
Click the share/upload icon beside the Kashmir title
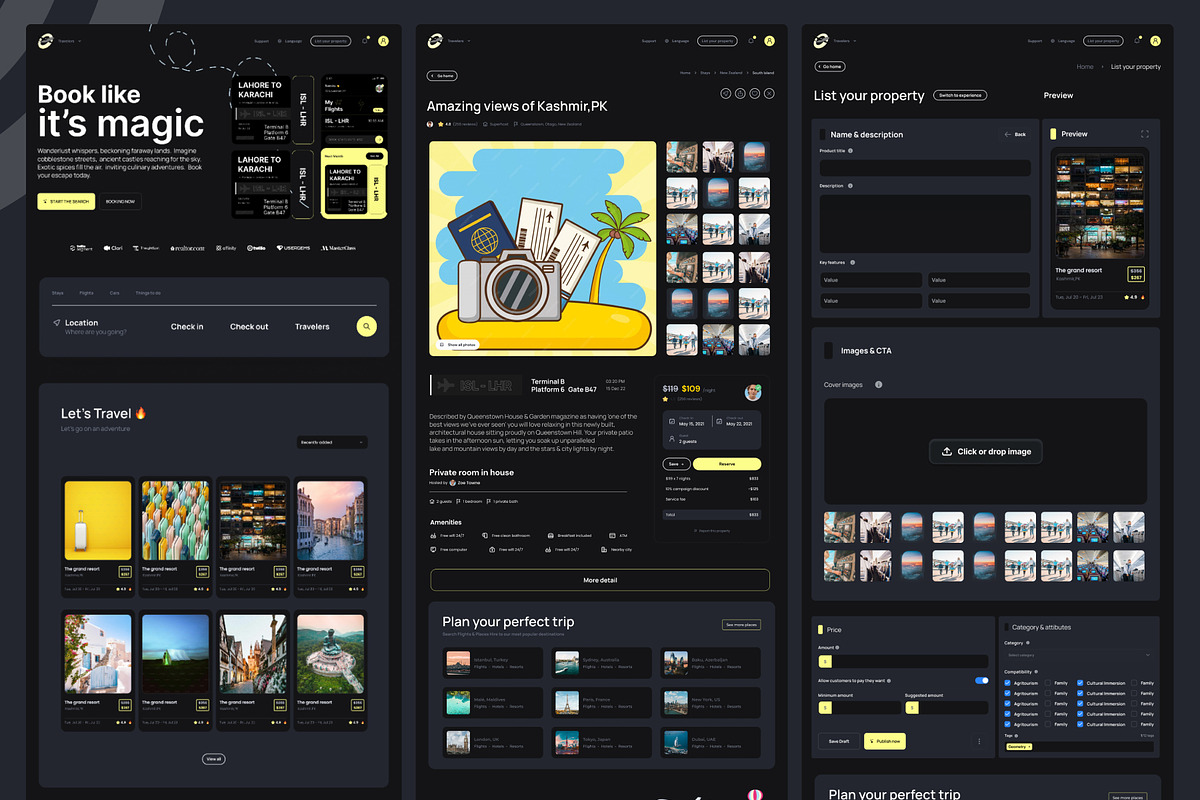point(740,93)
